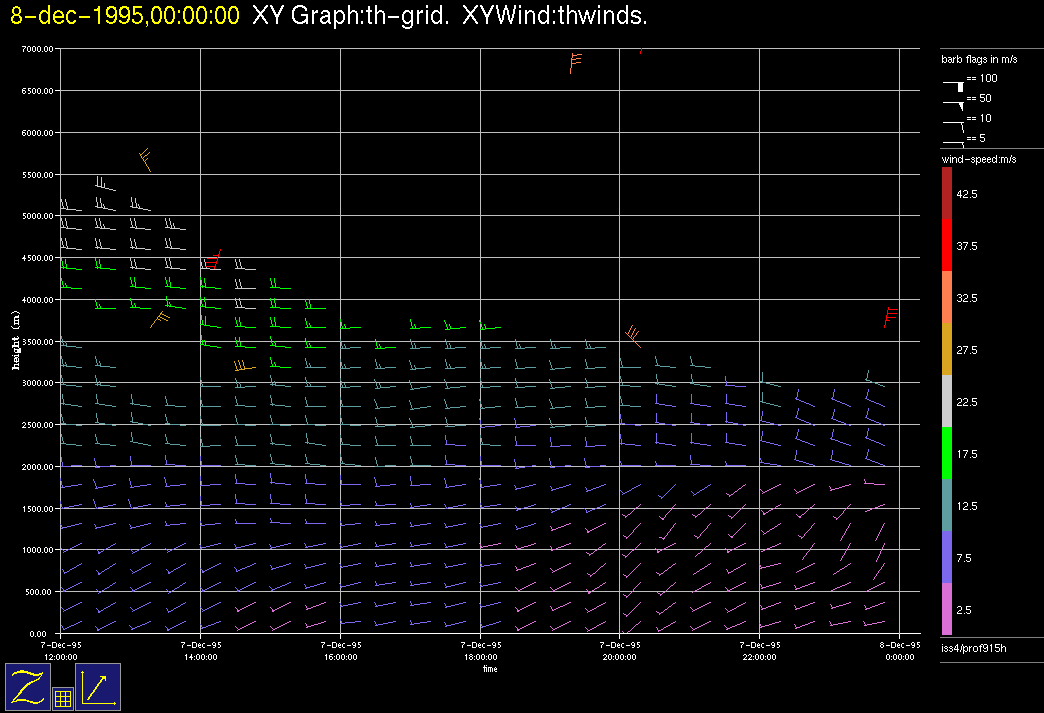
Task: Click the 100 m/s barb flag symbol
Action: coord(955,83)
